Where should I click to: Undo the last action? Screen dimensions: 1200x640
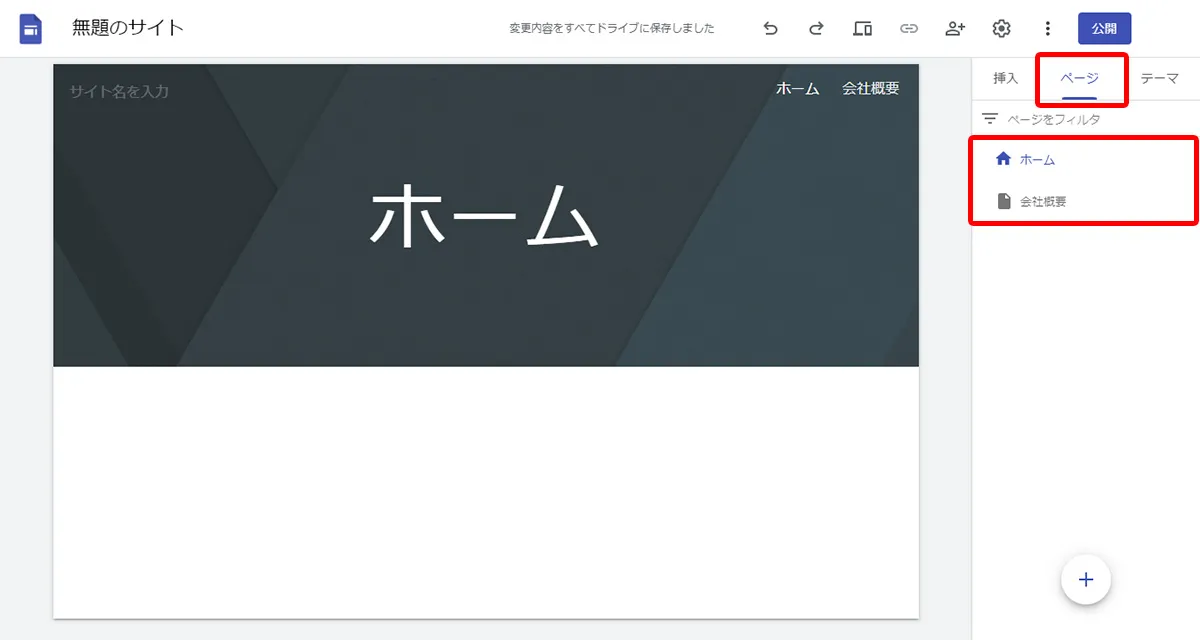click(x=770, y=29)
